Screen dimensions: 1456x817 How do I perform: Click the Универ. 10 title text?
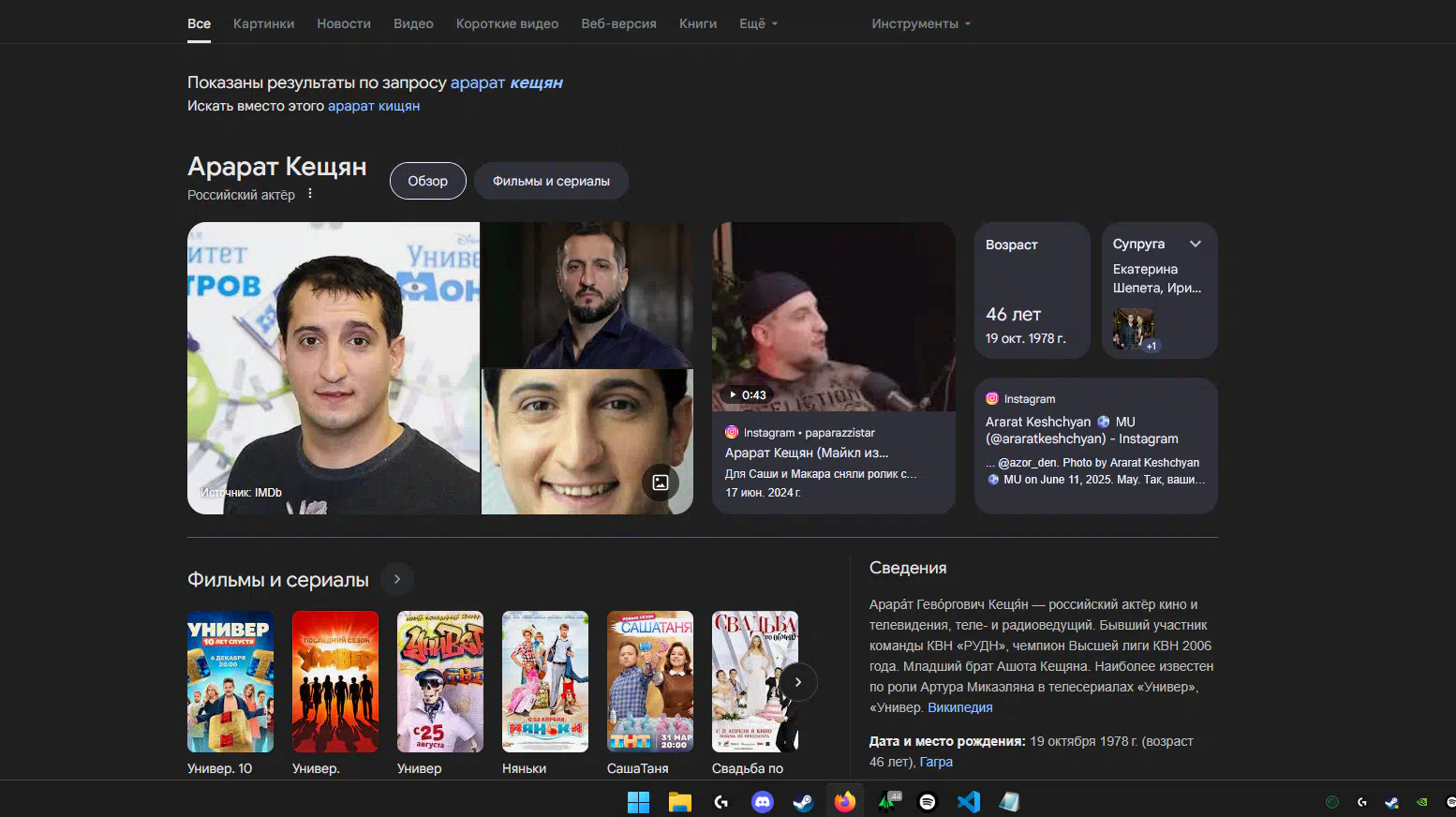(x=220, y=768)
